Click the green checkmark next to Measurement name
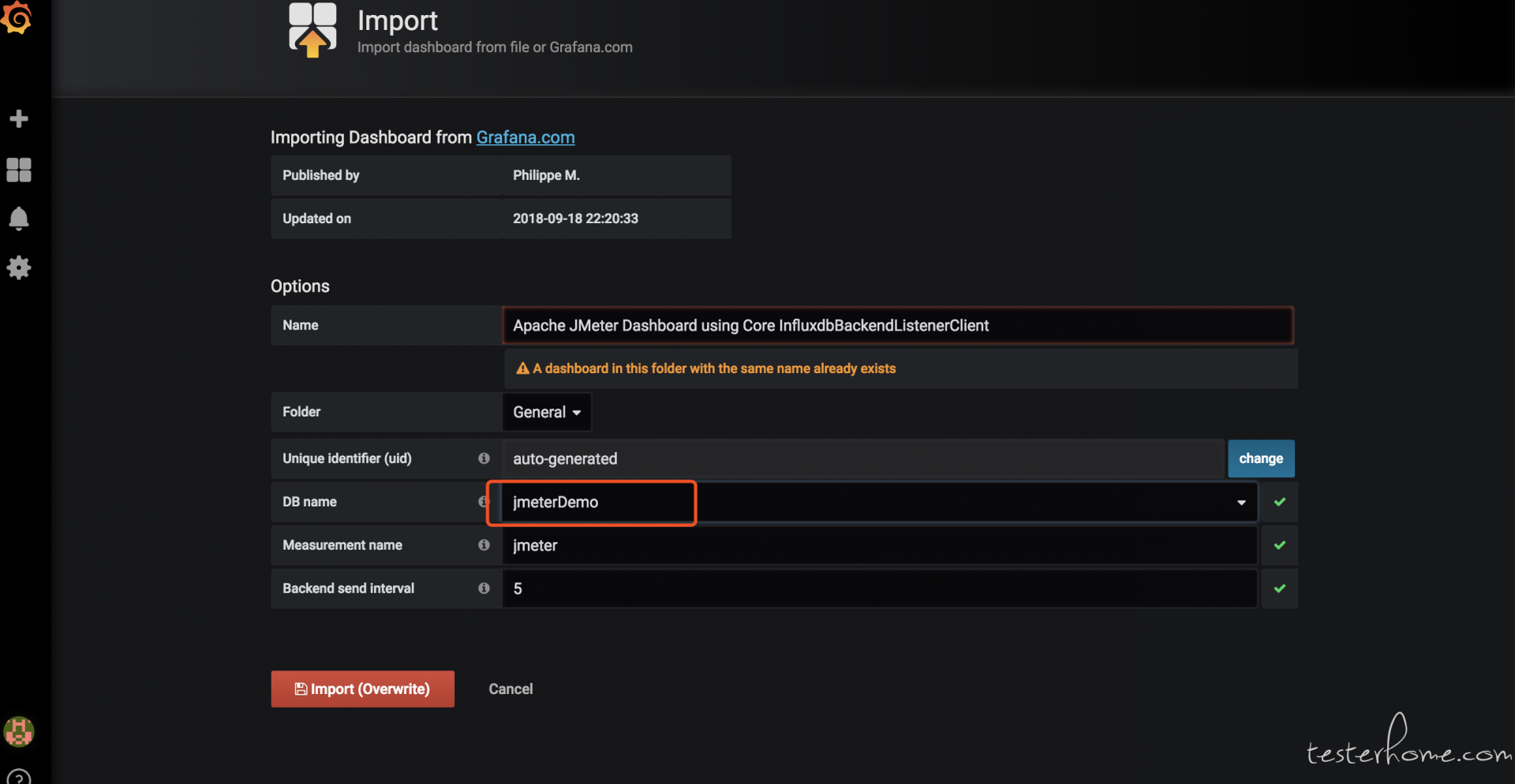1515x784 pixels. (1279, 545)
